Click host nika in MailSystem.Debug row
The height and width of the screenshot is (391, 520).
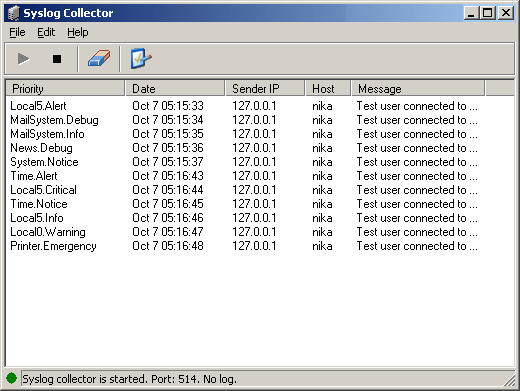pyautogui.click(x=322, y=120)
